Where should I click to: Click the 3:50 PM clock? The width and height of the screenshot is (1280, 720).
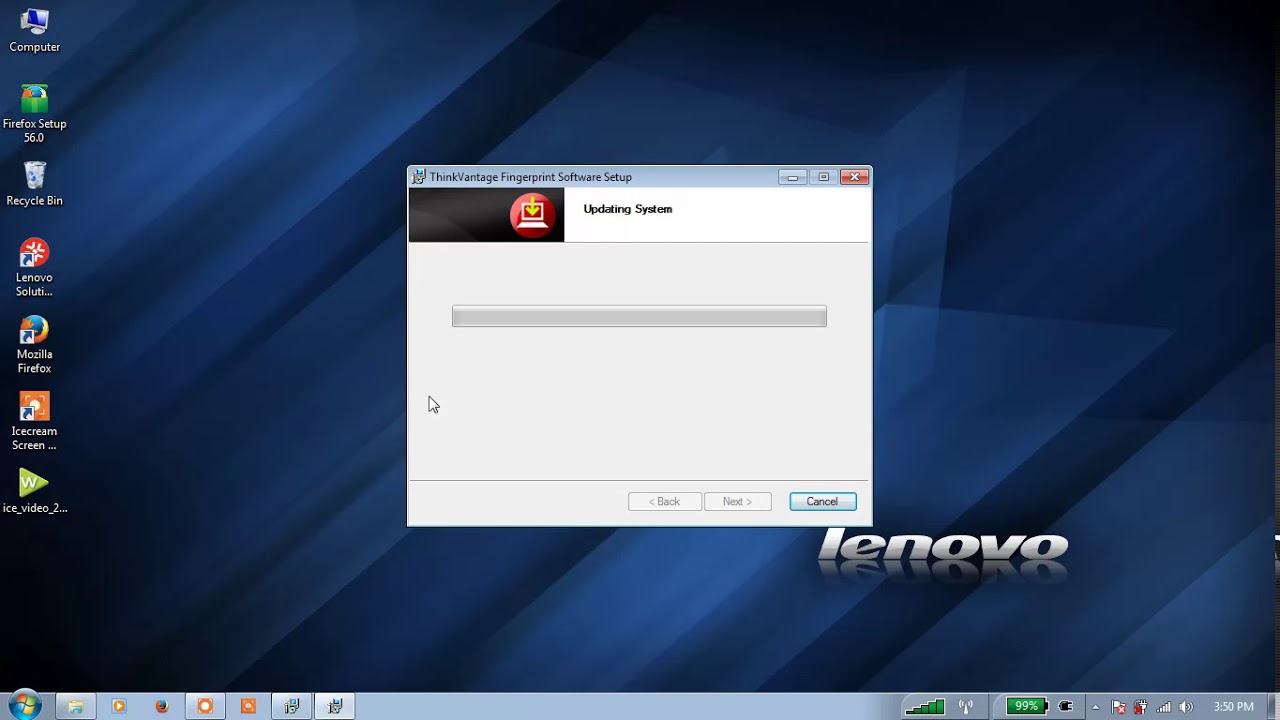tap(1233, 707)
